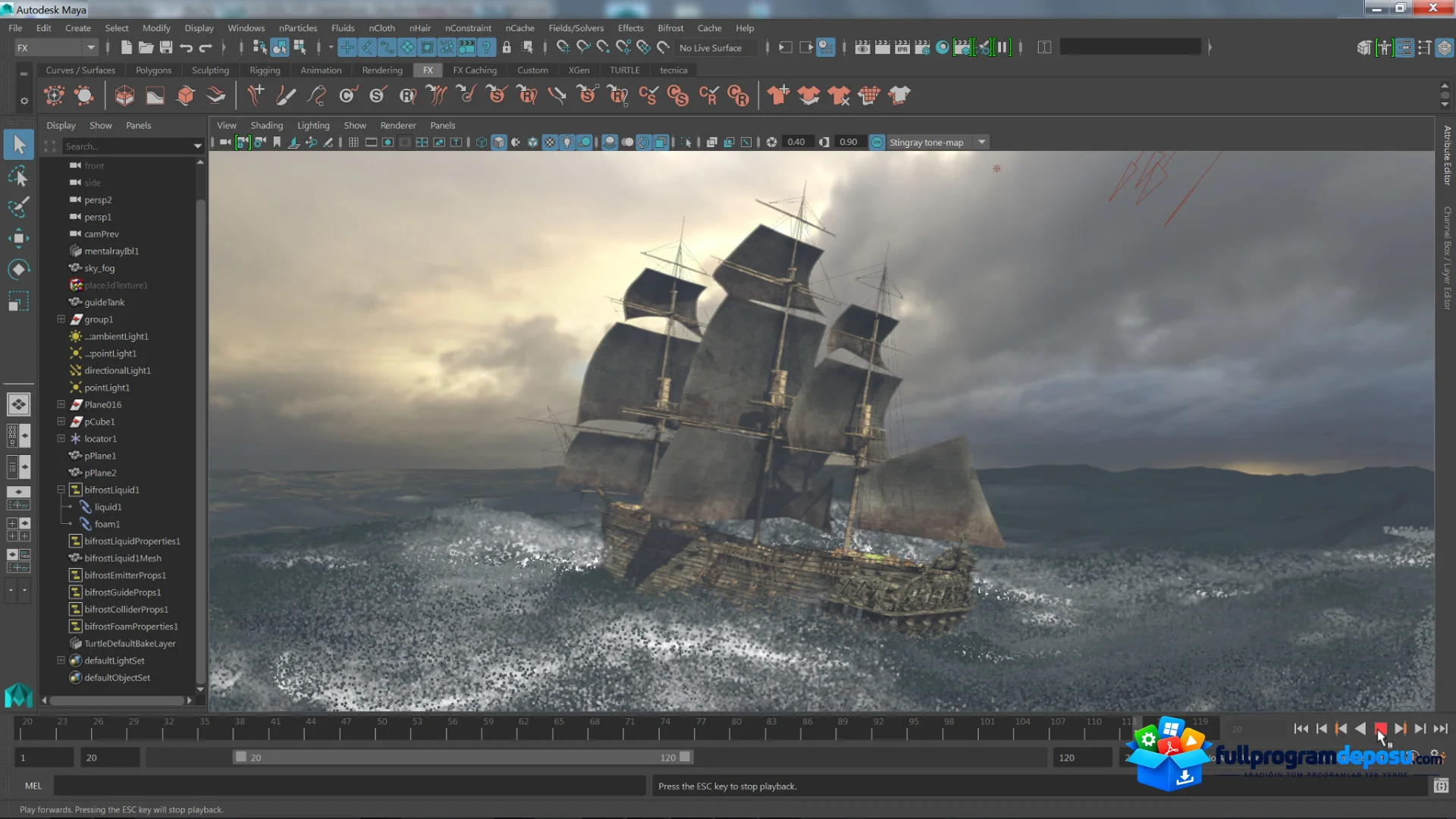This screenshot has width=1456, height=819.
Task: Step forward one frame
Action: [1420, 729]
